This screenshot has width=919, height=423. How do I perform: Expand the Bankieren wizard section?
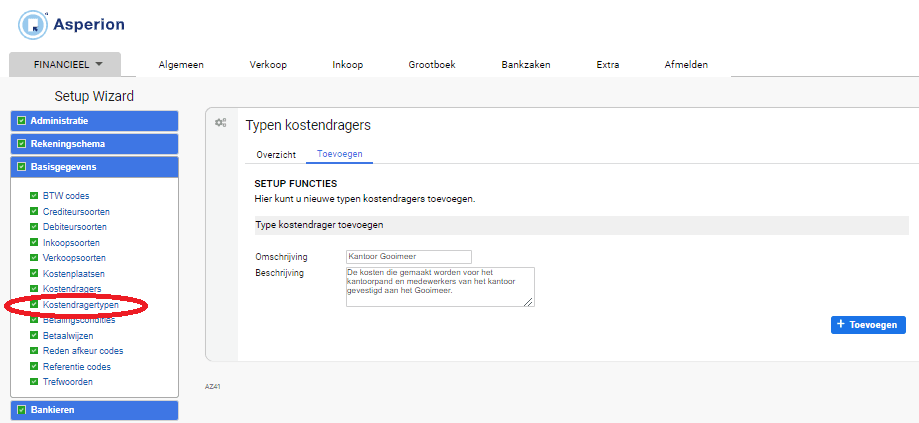click(94, 410)
